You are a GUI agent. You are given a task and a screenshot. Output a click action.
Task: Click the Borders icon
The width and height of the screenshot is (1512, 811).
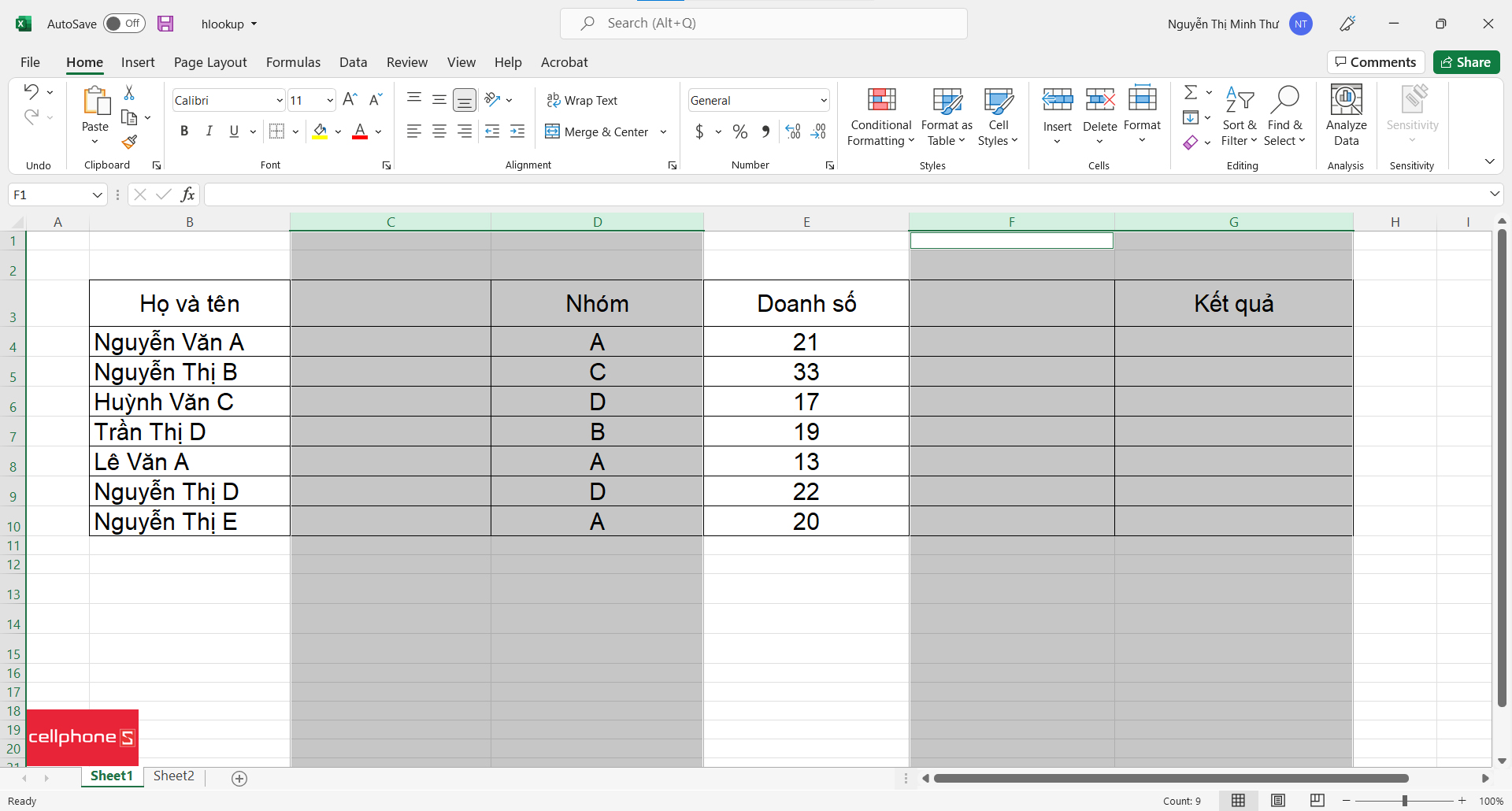click(x=276, y=131)
